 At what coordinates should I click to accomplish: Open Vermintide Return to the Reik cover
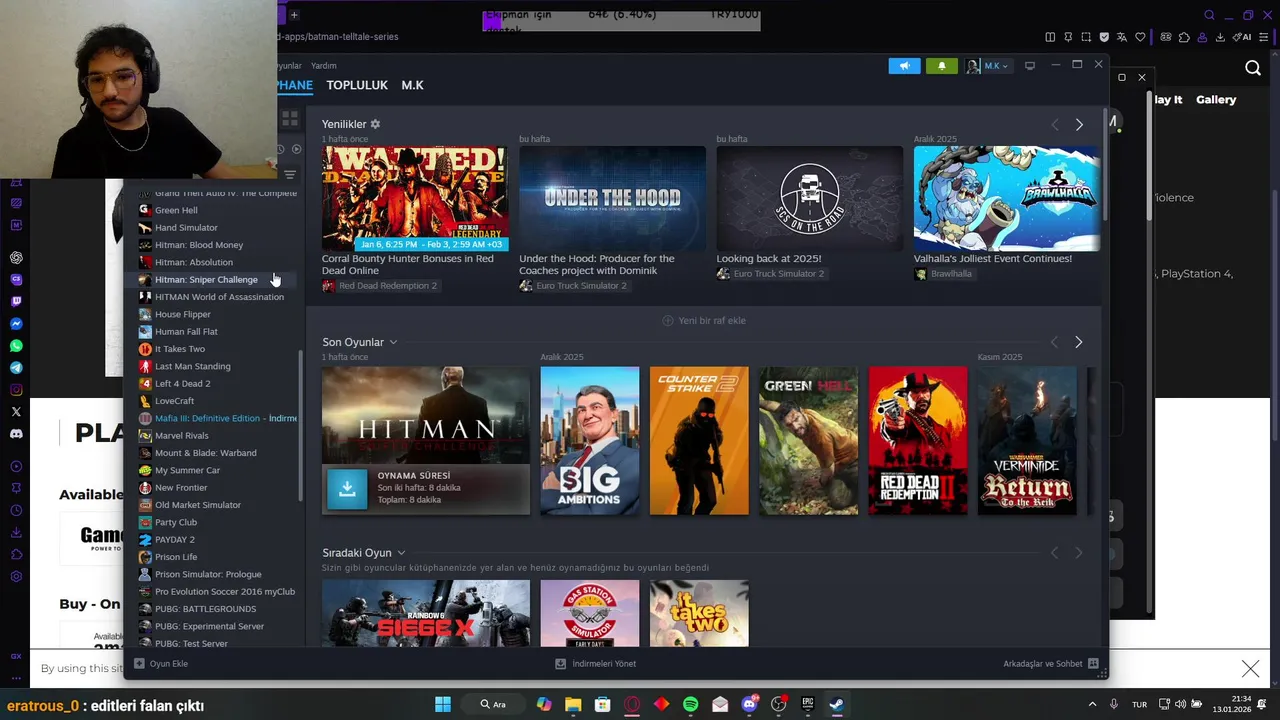tap(1027, 441)
